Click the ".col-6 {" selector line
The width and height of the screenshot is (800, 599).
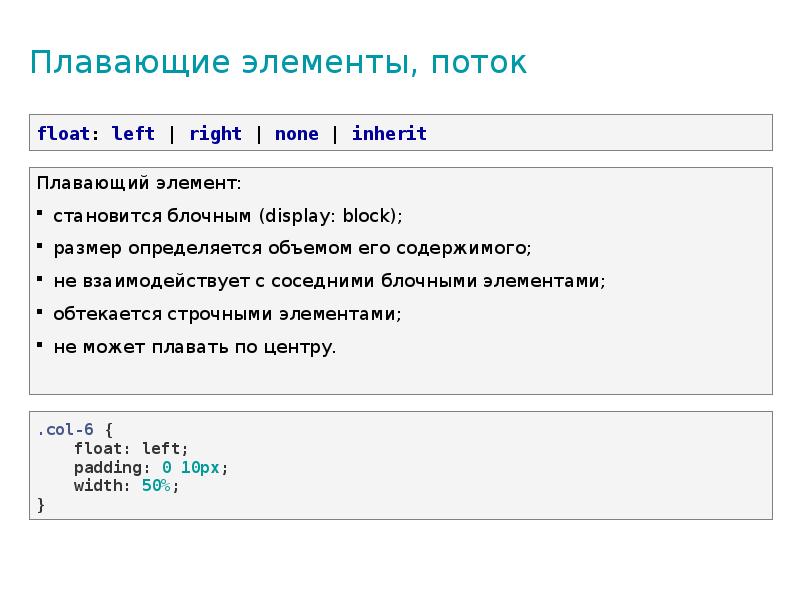pos(75,430)
